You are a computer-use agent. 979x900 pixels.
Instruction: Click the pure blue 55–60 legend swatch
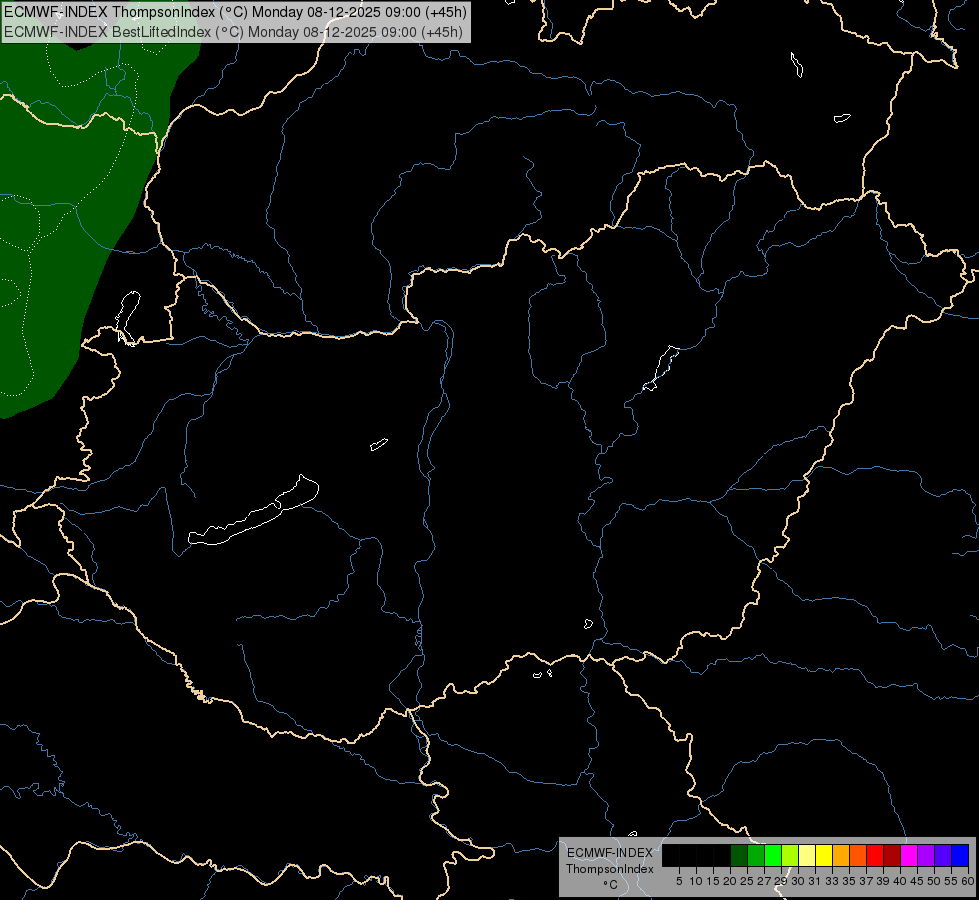[960, 855]
